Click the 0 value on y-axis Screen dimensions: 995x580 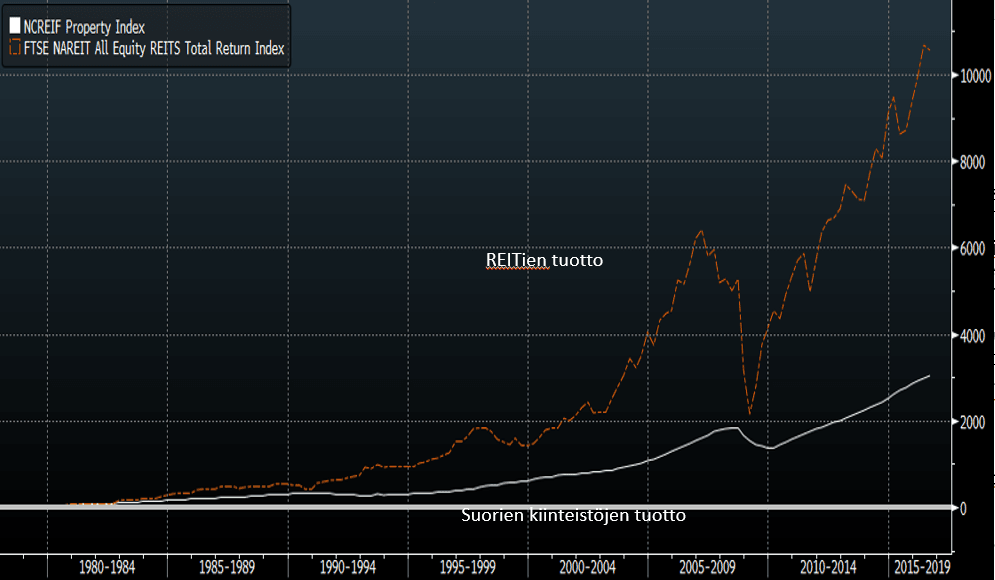click(963, 508)
